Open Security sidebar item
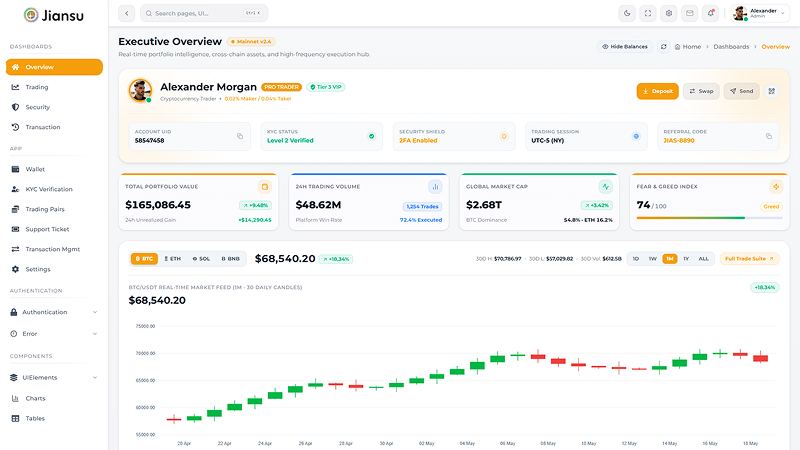Image resolution: width=800 pixels, height=450 pixels. (x=54, y=107)
